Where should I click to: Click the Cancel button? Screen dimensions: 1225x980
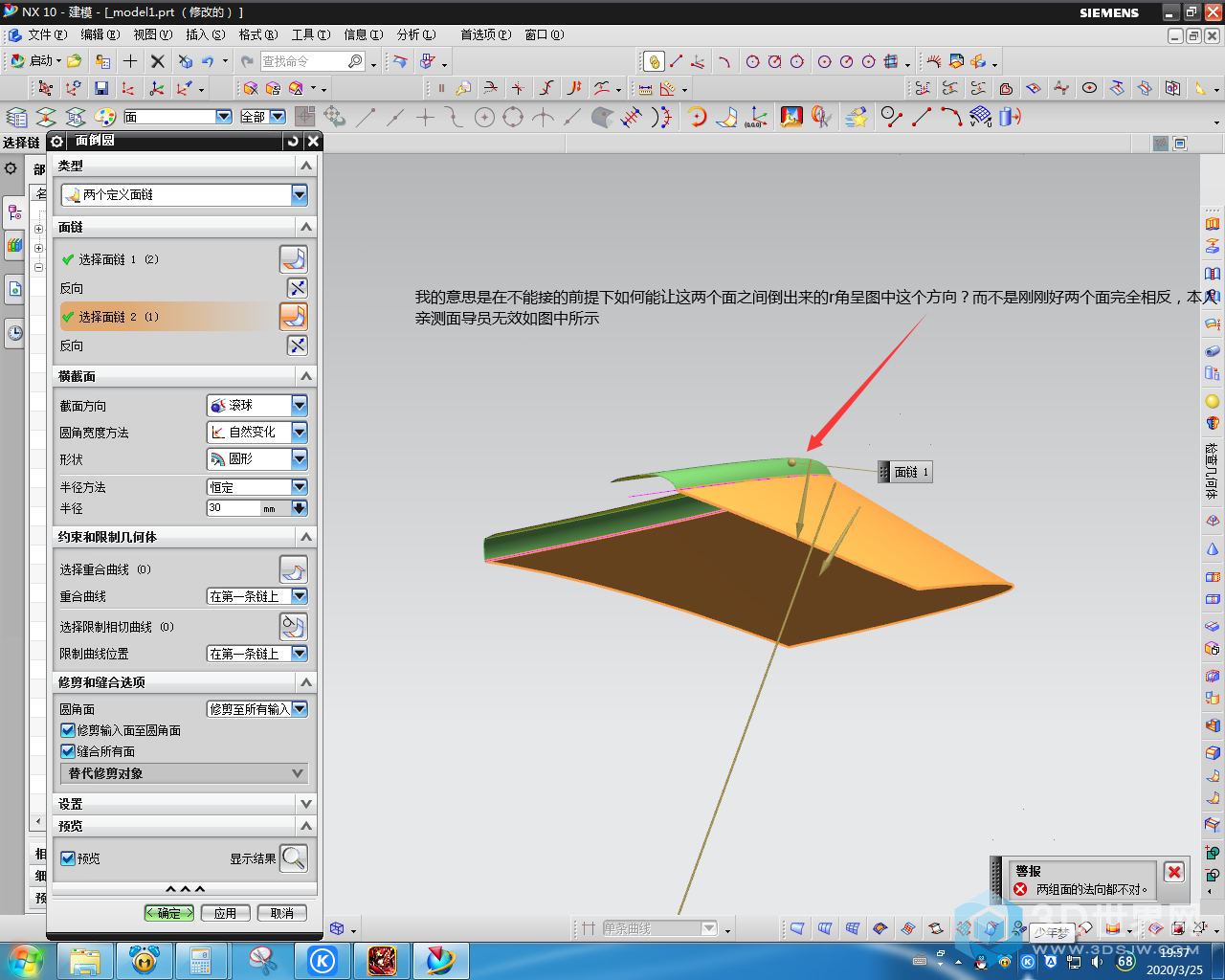click(281, 913)
